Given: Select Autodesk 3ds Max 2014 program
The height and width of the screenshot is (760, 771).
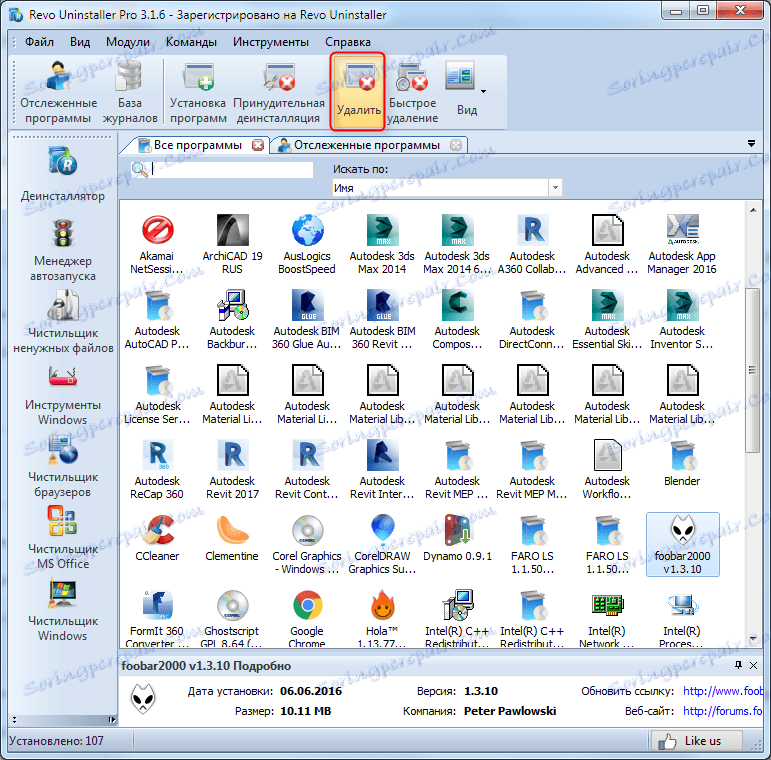Looking at the screenshot, I should pos(382,244).
